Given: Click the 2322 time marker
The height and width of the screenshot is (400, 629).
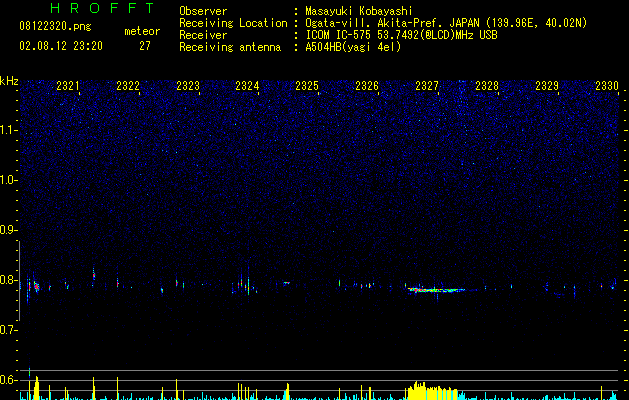Looking at the screenshot, I should coord(128,86).
